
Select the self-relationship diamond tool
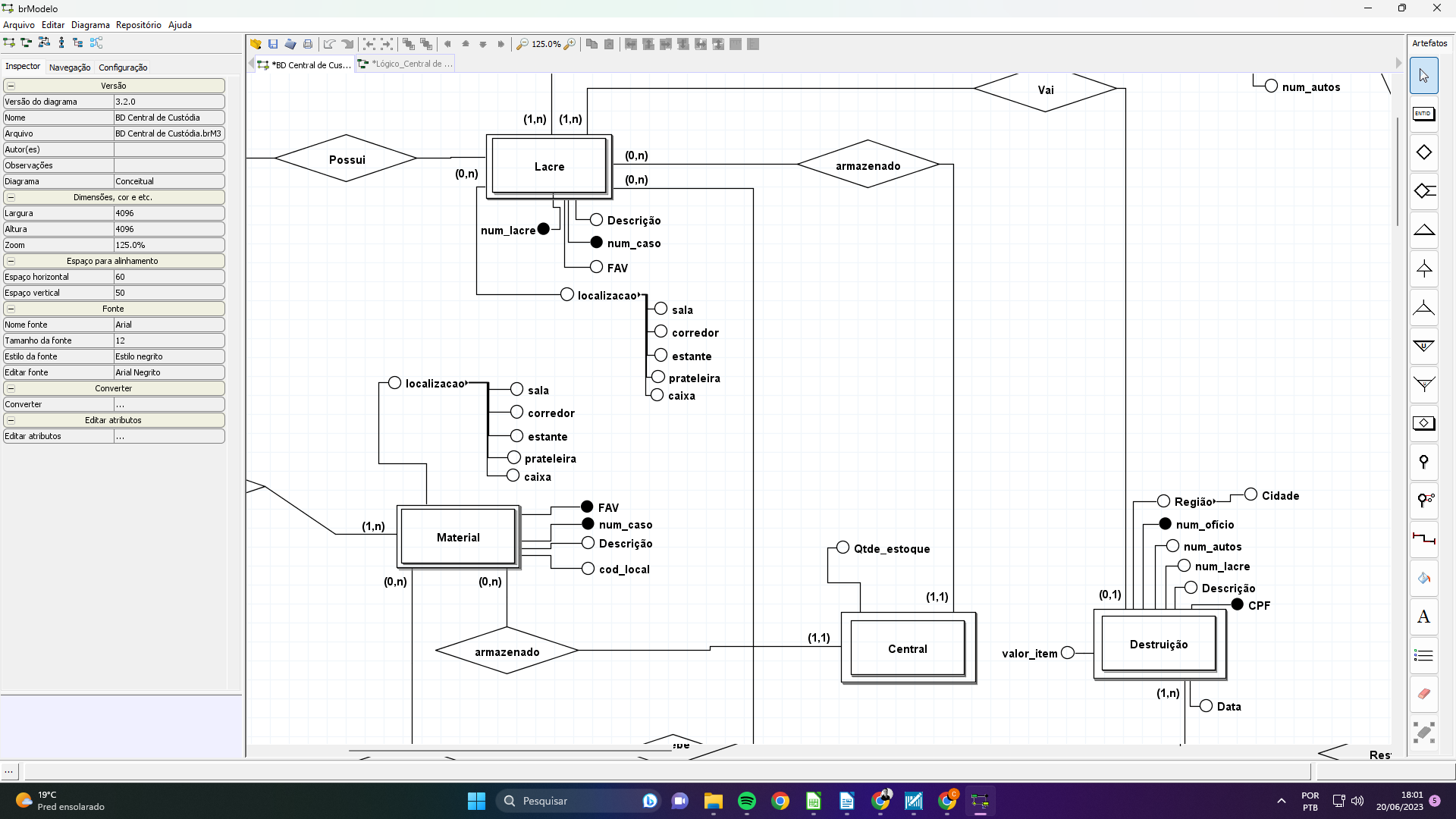tap(1423, 191)
